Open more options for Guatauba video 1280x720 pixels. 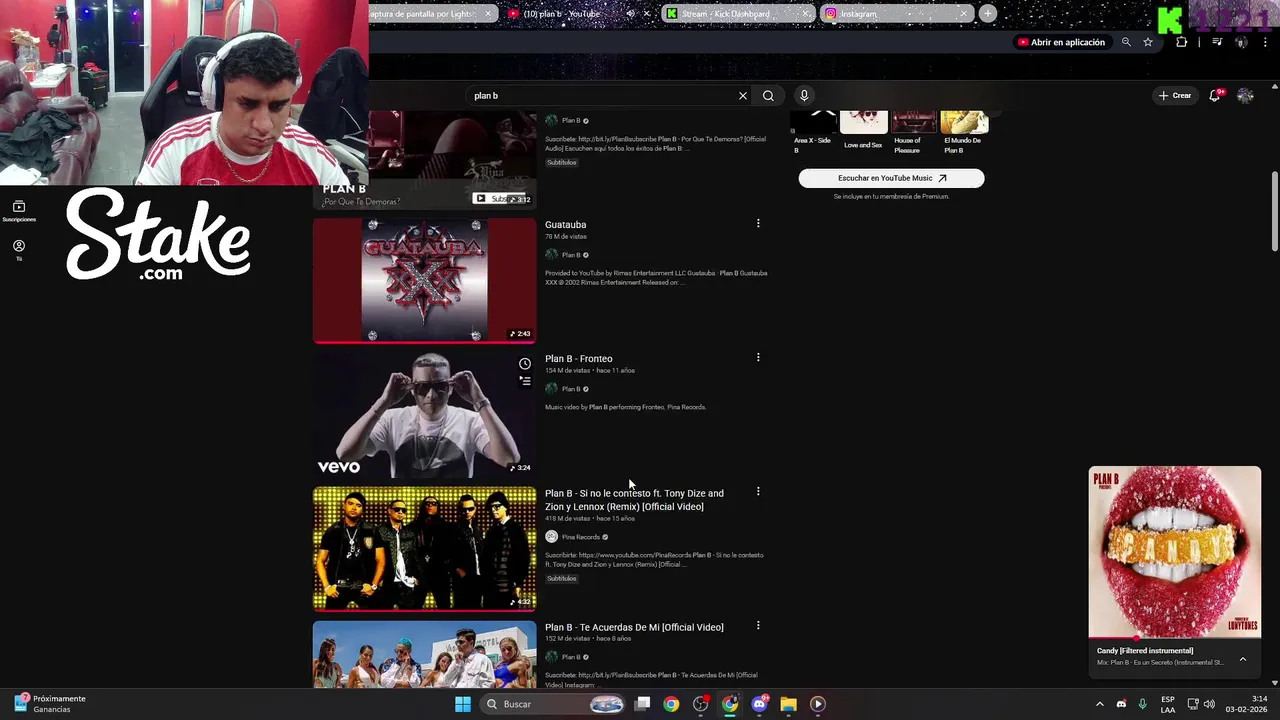point(758,224)
